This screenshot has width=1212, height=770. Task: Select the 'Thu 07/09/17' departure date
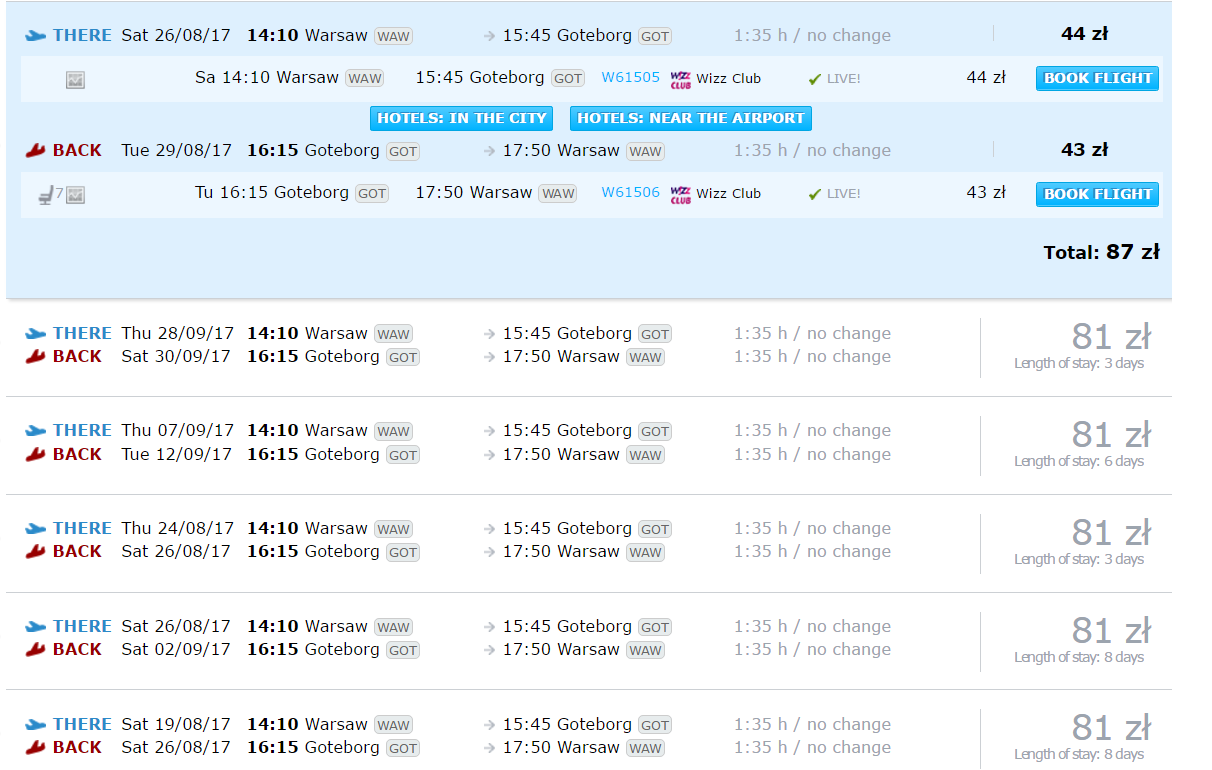[x=178, y=431]
